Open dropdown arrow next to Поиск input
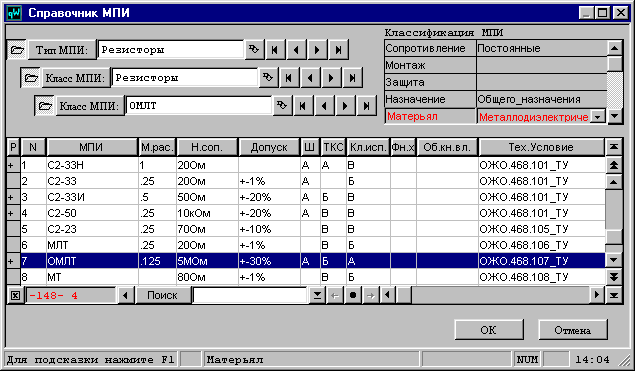Image resolution: width=635 pixels, height=371 pixels. click(x=317, y=295)
